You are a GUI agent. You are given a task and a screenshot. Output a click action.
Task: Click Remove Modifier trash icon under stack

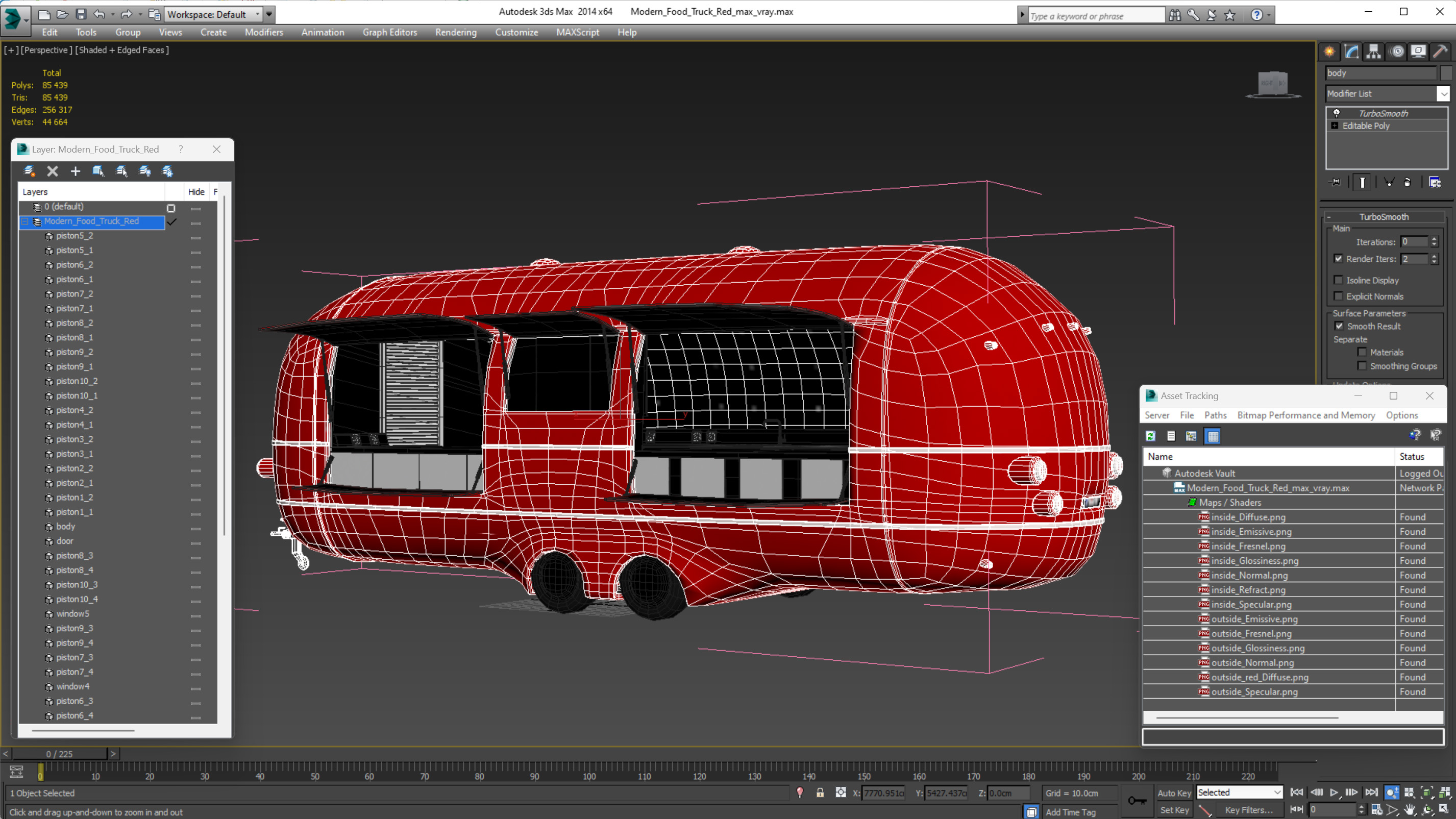pyautogui.click(x=1408, y=182)
